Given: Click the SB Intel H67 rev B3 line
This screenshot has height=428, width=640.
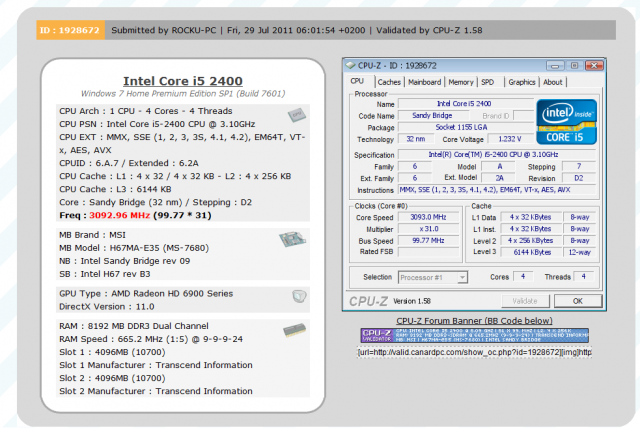Looking at the screenshot, I should 104,274.
